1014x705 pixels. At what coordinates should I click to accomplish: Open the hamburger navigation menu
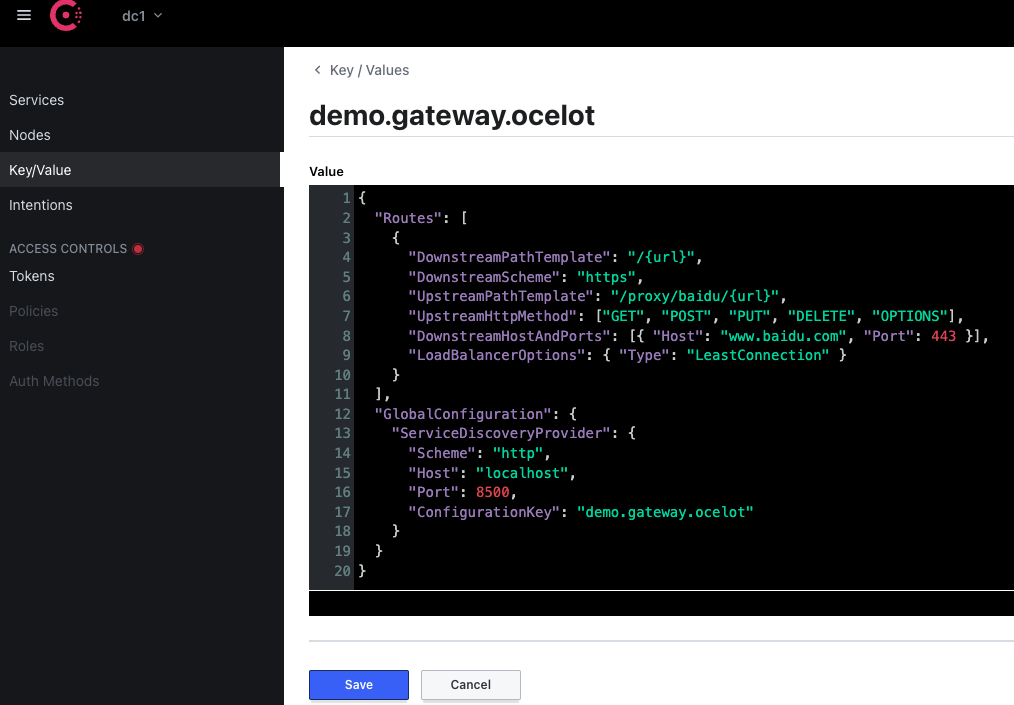24,16
